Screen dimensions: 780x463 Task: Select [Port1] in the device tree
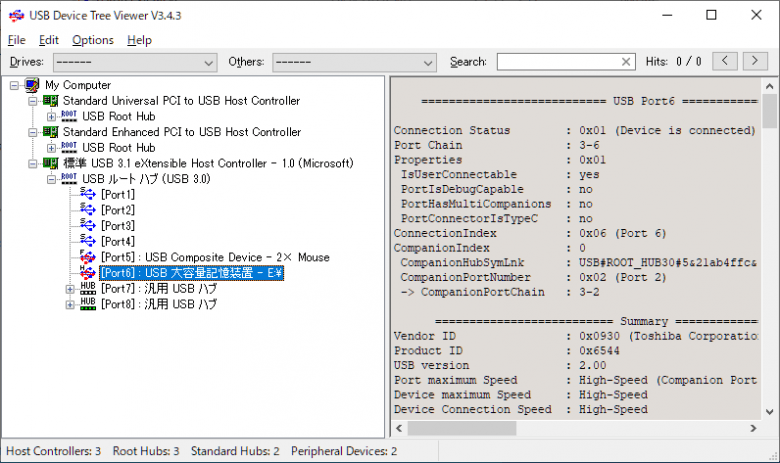pyautogui.click(x=118, y=194)
